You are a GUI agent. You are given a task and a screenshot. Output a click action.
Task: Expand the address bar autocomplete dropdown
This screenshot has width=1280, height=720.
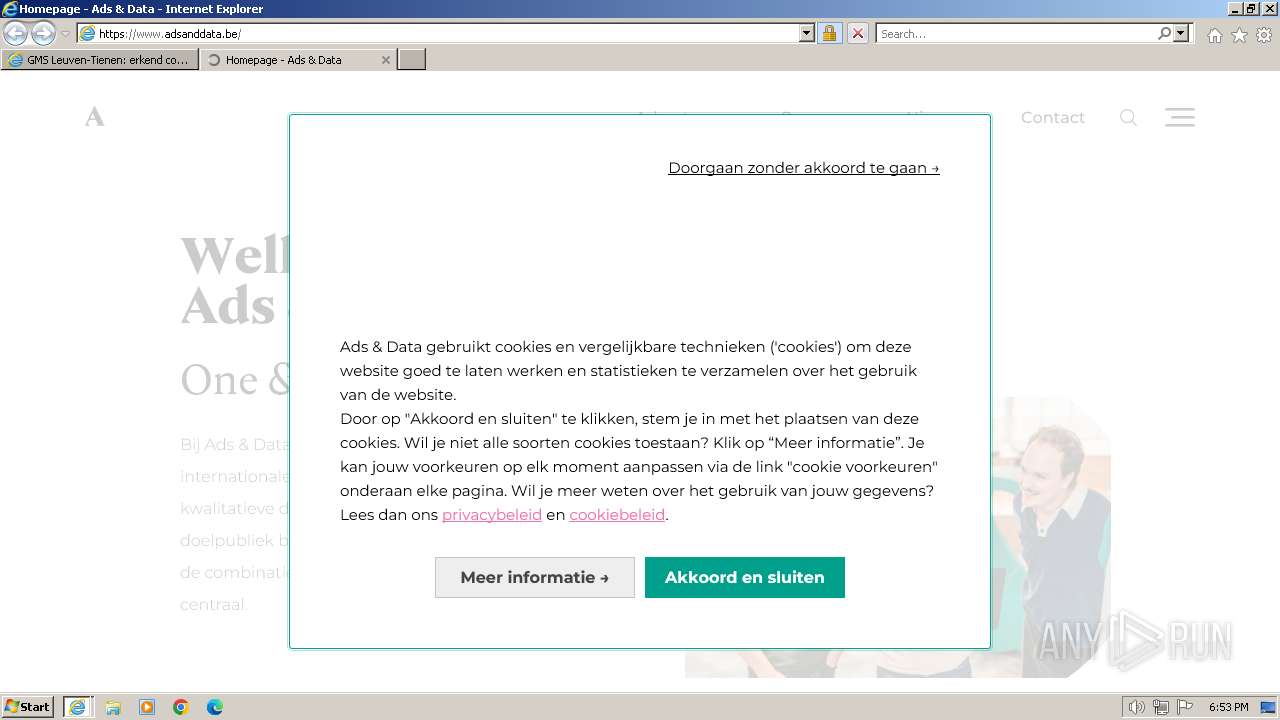pos(807,33)
